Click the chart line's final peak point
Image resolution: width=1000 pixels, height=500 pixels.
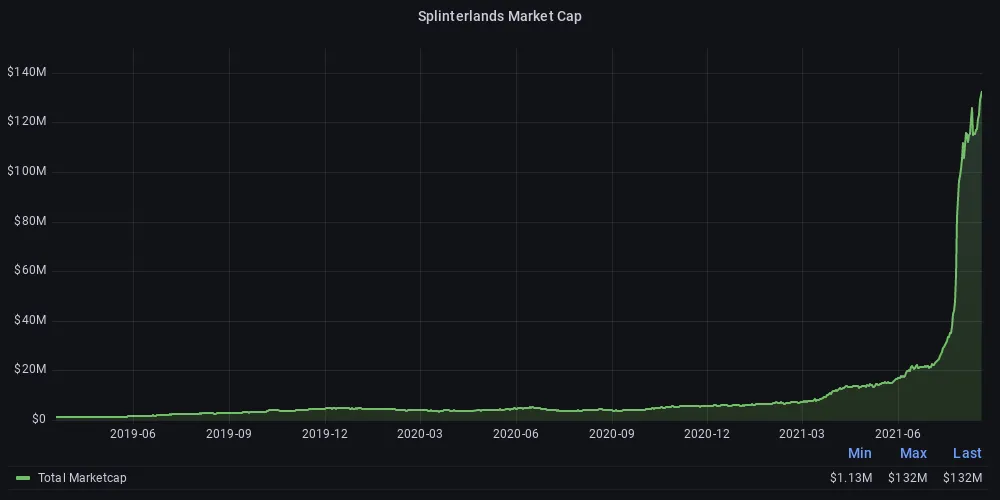(981, 92)
